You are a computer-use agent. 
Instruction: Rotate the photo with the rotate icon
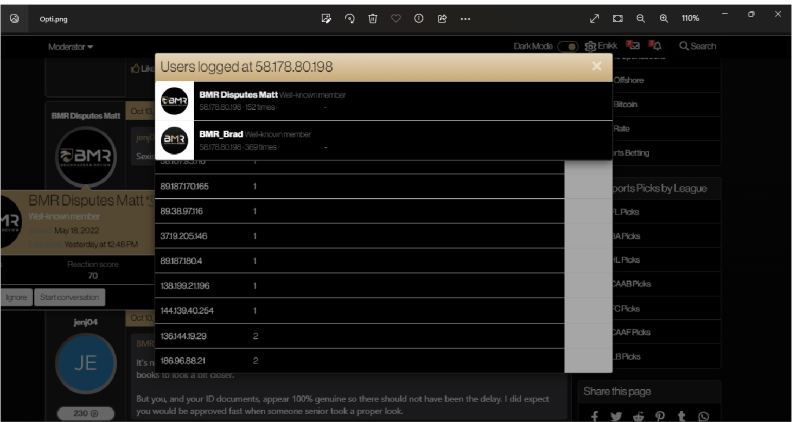pos(350,19)
